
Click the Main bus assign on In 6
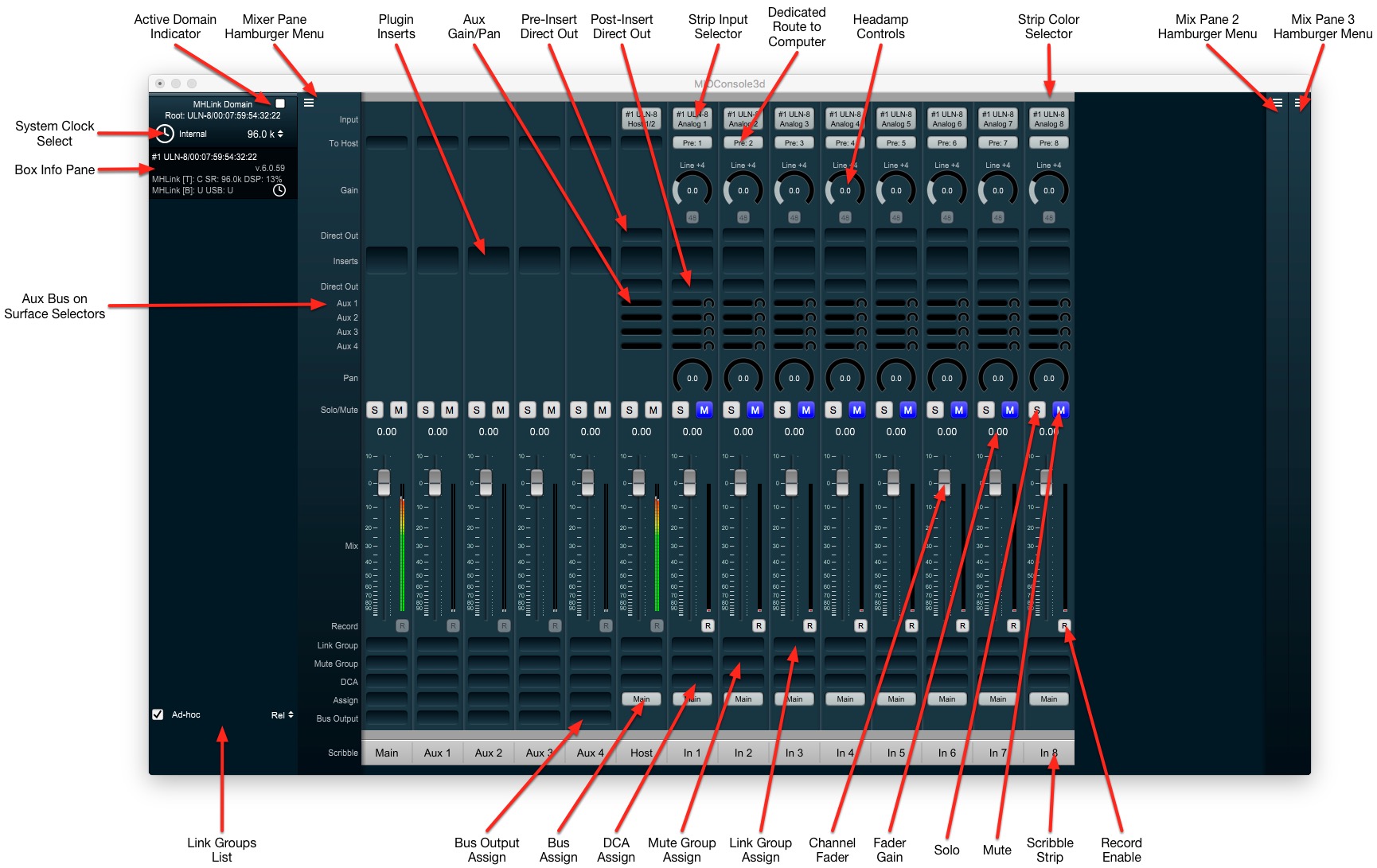pos(947,699)
